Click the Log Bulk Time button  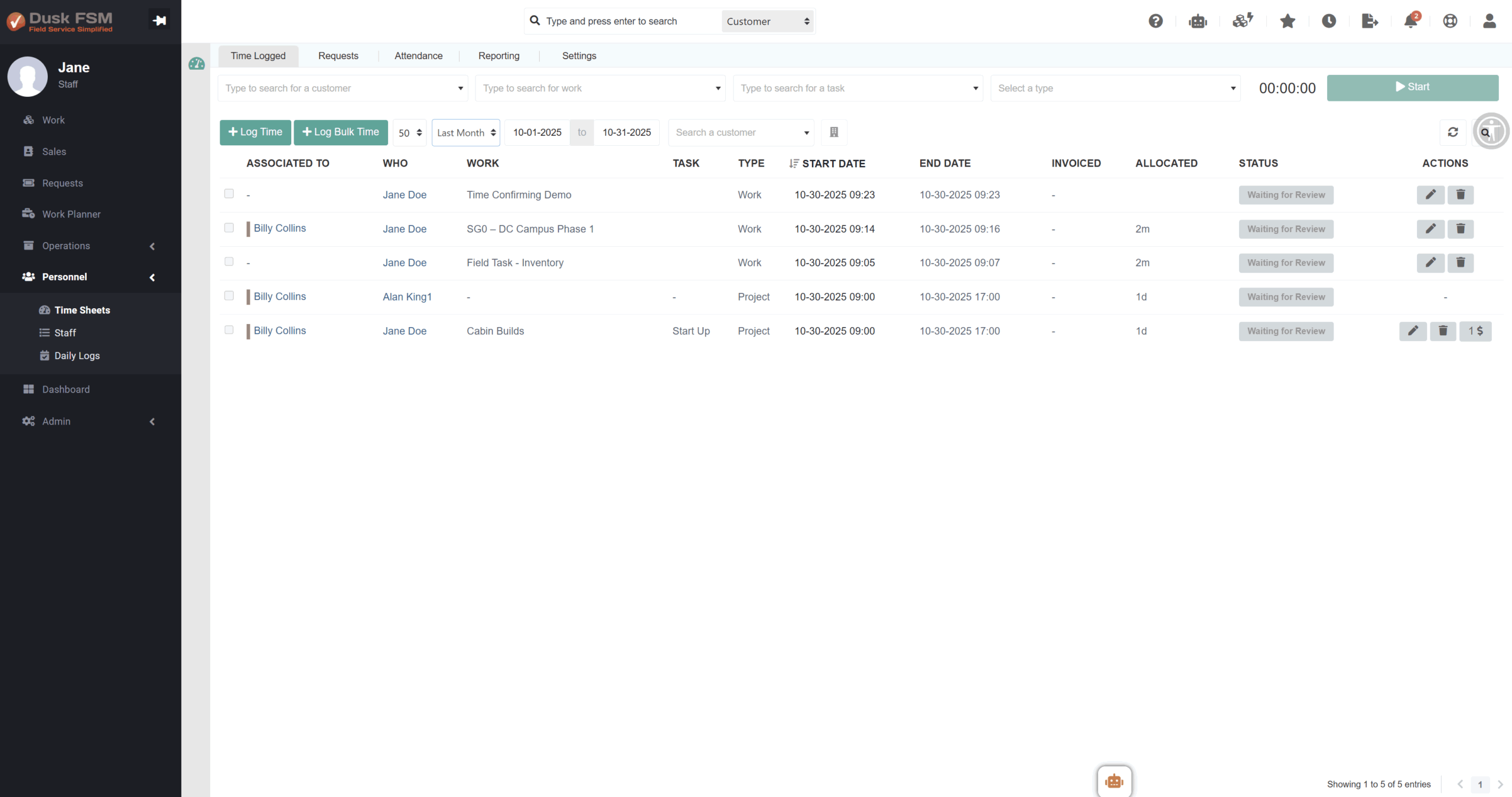click(341, 132)
